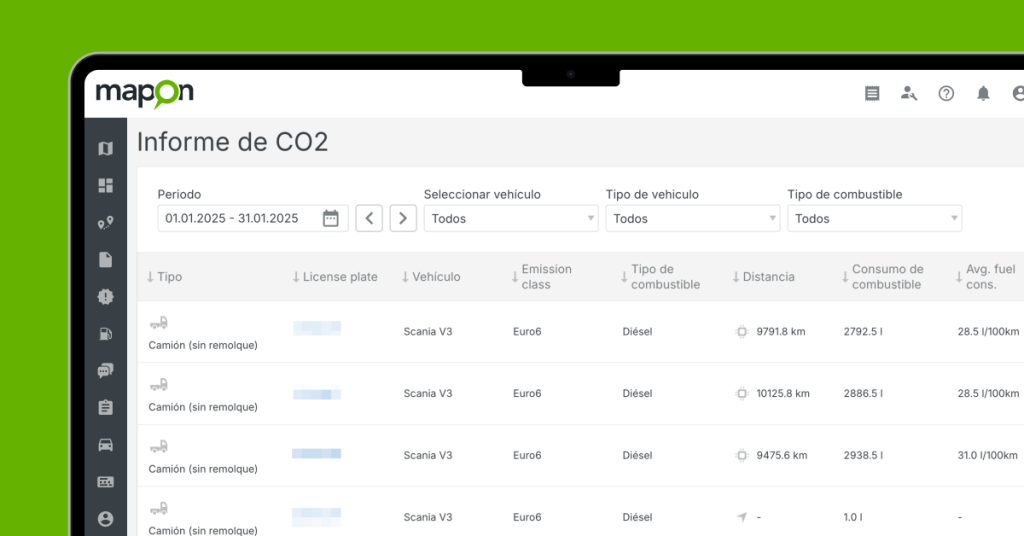Image resolution: width=1024 pixels, height=536 pixels.
Task: Go to the previous period
Action: (x=369, y=218)
